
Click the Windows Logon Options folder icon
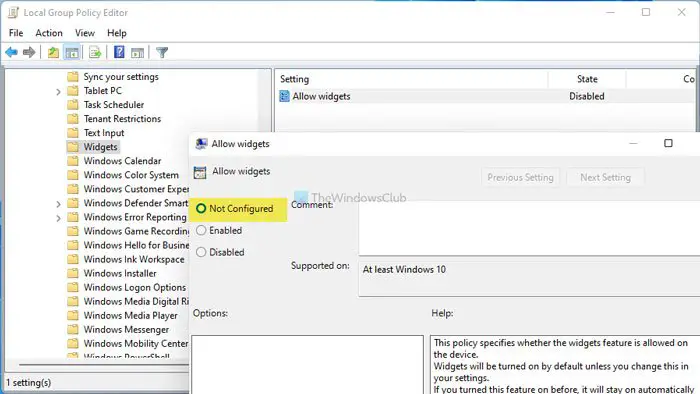pyautogui.click(x=73, y=287)
